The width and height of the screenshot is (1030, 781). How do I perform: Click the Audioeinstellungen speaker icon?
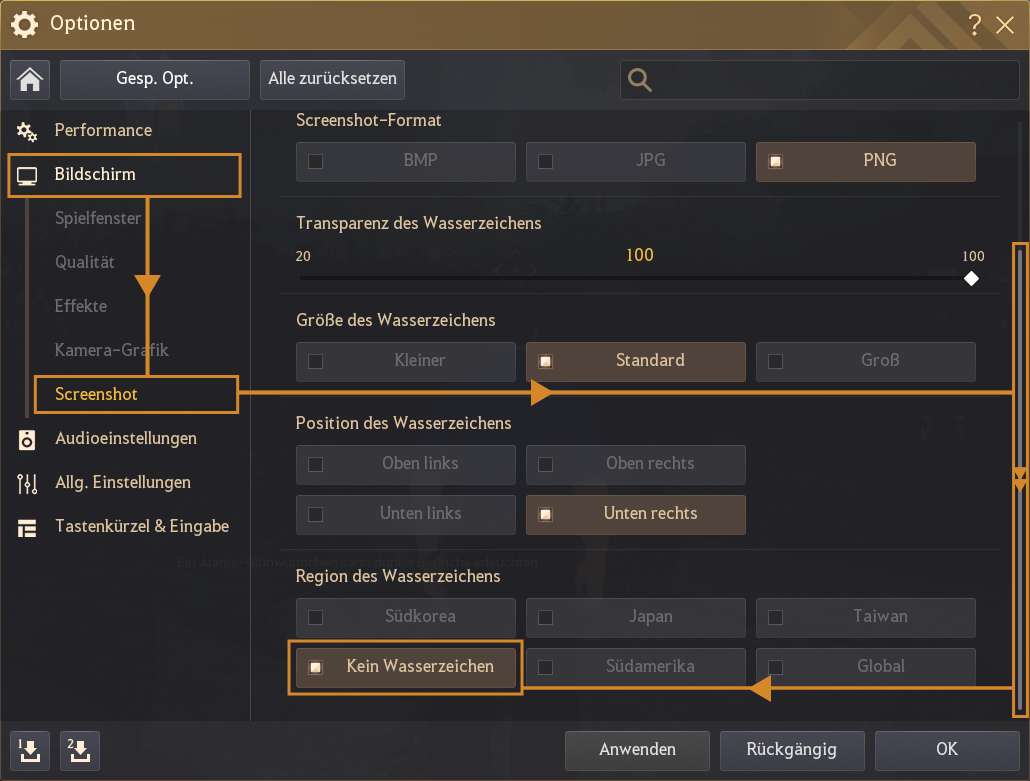pyautogui.click(x=27, y=439)
